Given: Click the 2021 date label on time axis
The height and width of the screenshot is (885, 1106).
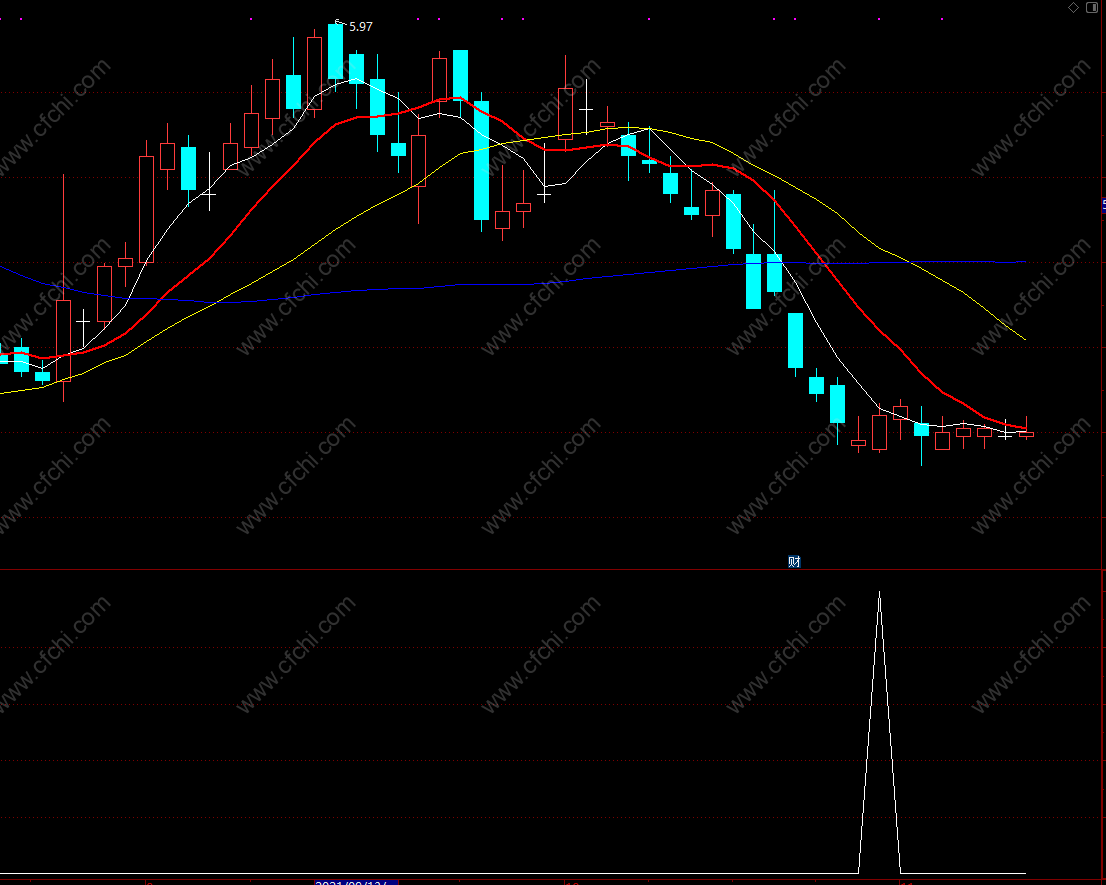Looking at the screenshot, I should [x=356, y=882].
